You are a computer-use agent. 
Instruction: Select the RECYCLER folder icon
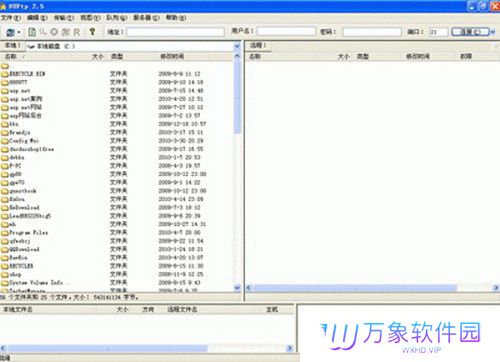[5, 266]
